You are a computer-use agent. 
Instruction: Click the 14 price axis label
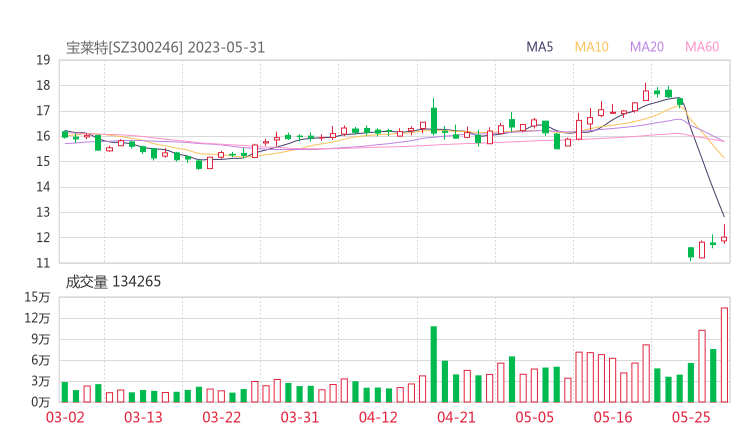click(x=43, y=187)
